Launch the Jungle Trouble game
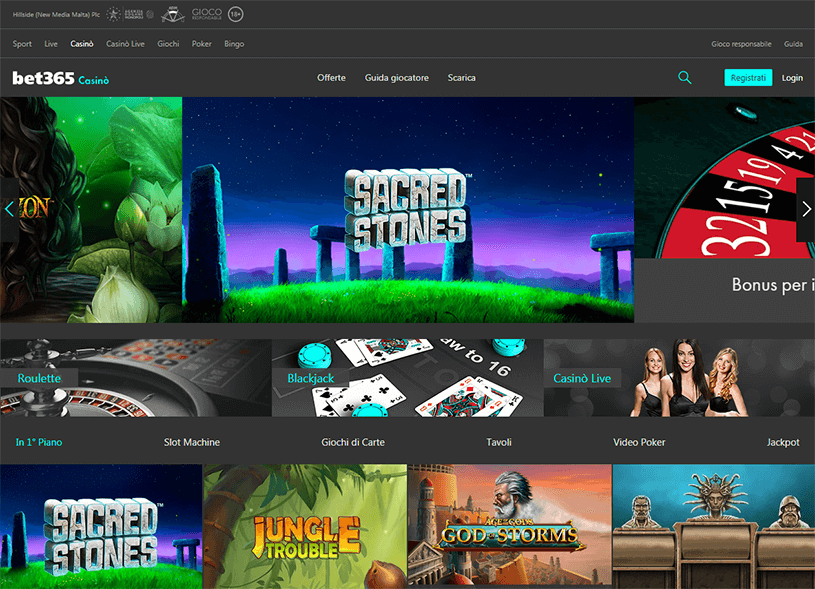The width and height of the screenshot is (815, 589). coord(305,527)
